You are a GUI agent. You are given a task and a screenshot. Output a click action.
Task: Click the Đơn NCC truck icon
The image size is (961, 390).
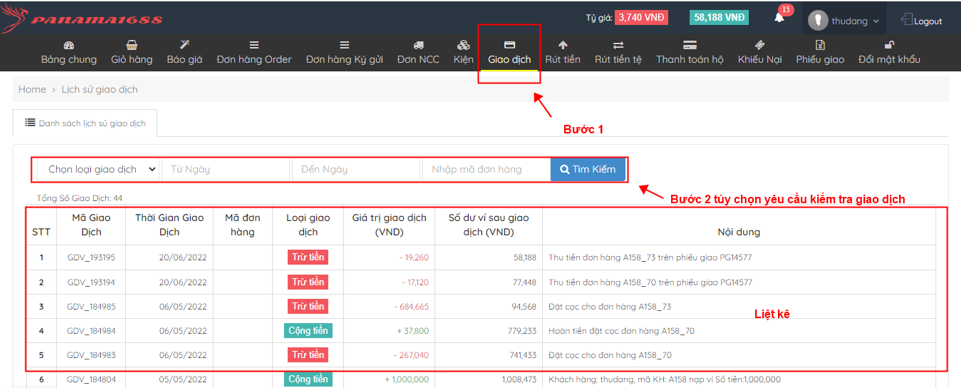click(x=419, y=45)
